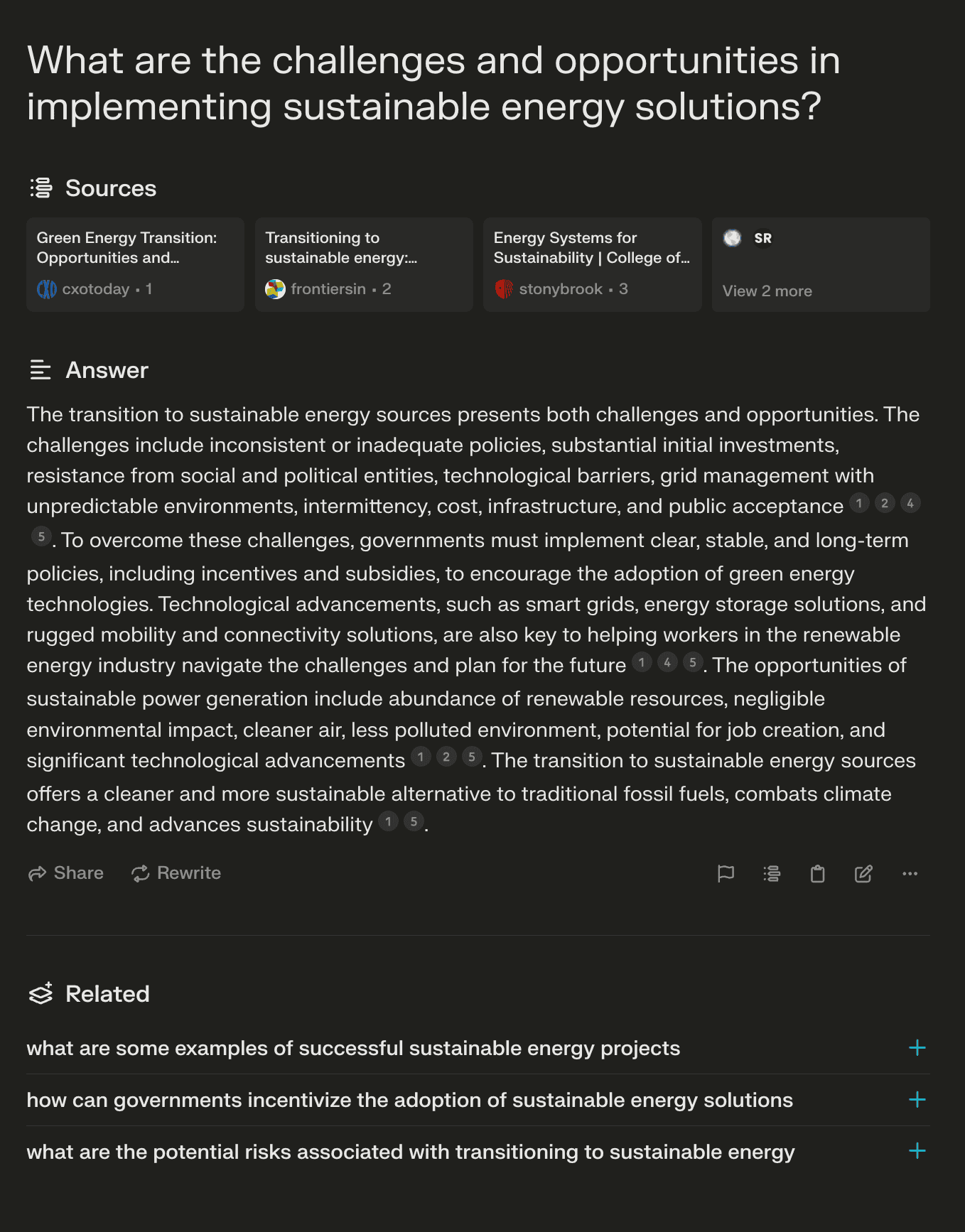Viewport: 965px width, 1232px height.
Task: Open the cxotoday Green Energy Transition source
Action: click(x=135, y=264)
